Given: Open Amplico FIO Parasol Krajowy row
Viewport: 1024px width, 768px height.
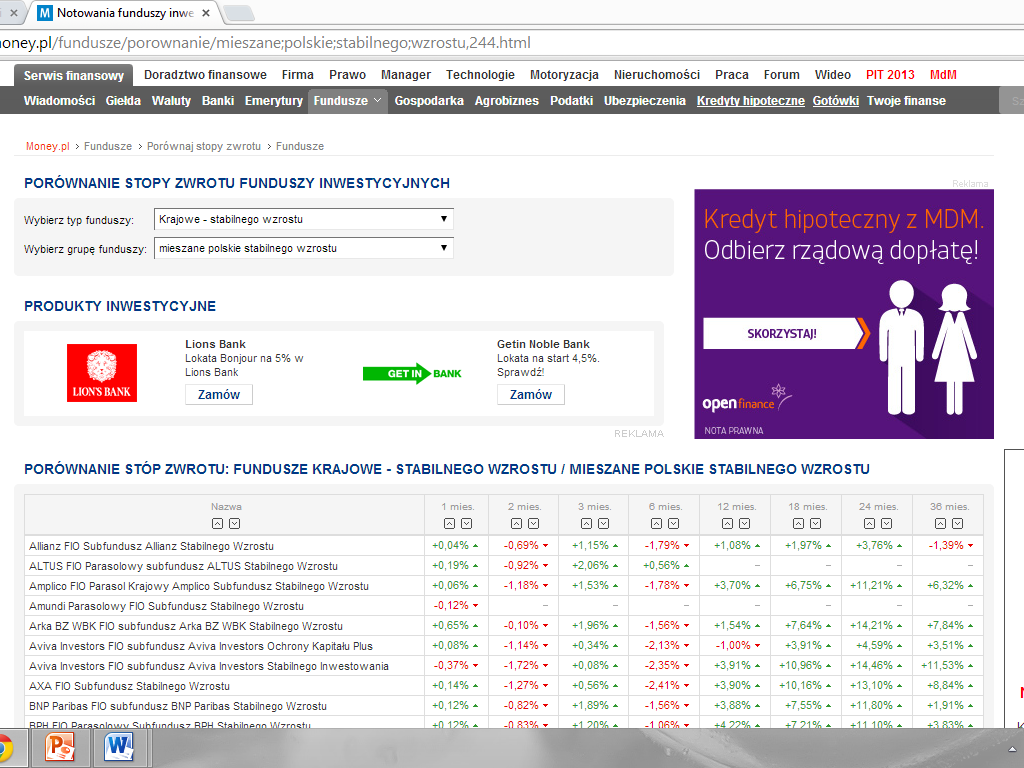Looking at the screenshot, I should click(x=199, y=586).
